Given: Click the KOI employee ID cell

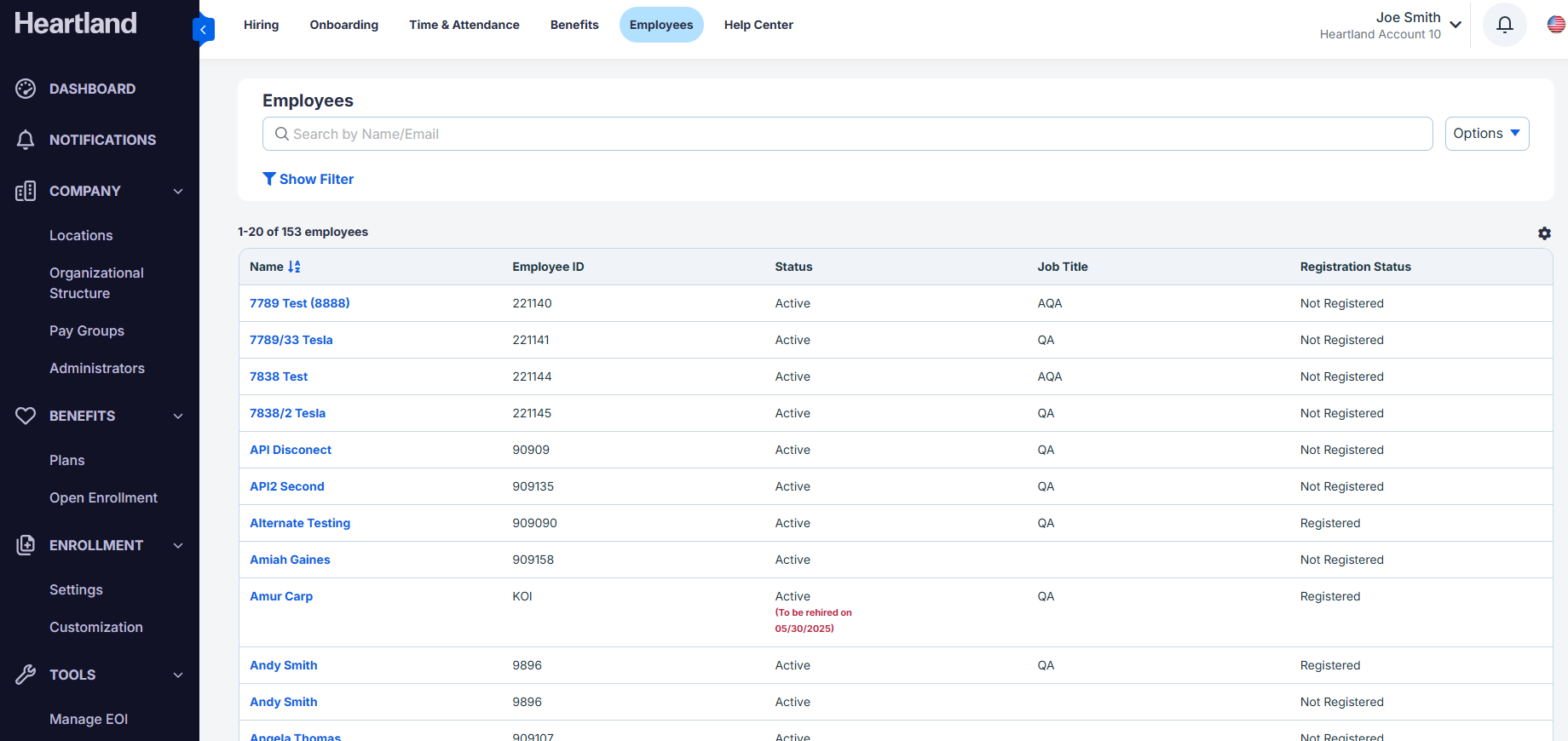Looking at the screenshot, I should 522,596.
